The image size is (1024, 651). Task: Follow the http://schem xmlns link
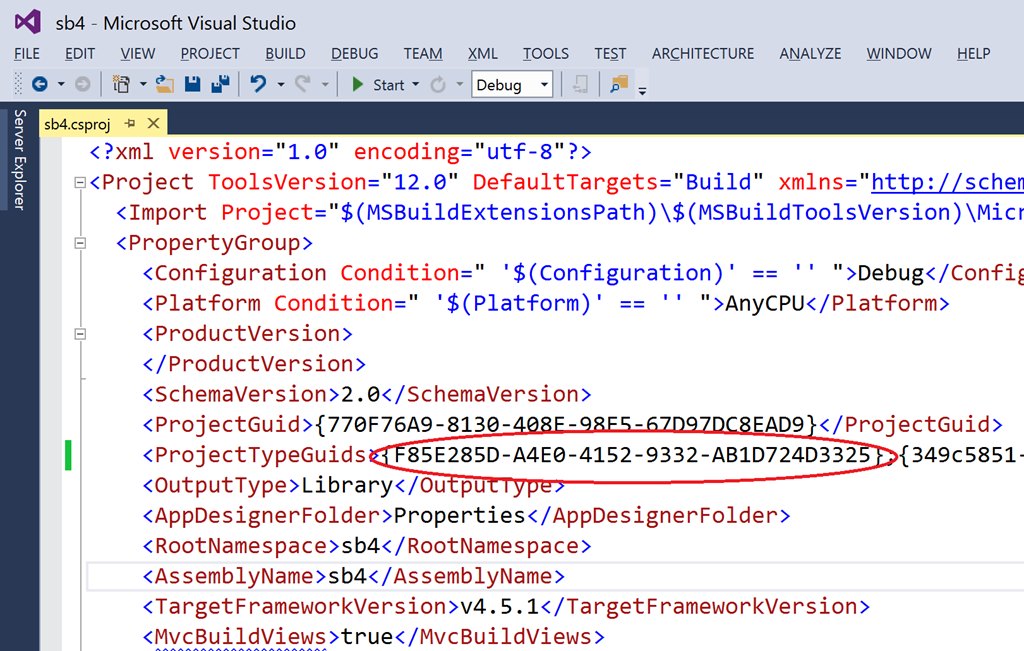[947, 182]
